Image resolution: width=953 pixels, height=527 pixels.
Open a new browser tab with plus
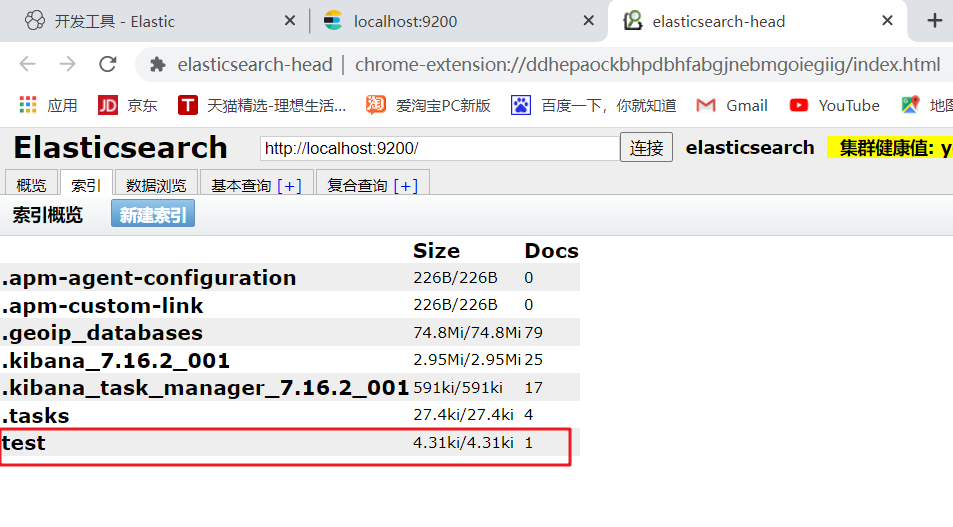coord(935,21)
